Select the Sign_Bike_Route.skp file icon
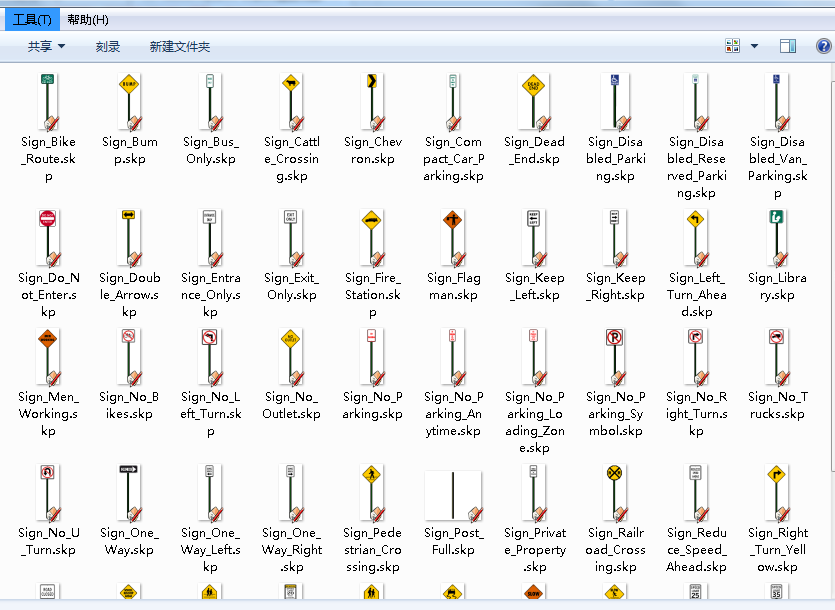The image size is (835, 610). [48, 102]
